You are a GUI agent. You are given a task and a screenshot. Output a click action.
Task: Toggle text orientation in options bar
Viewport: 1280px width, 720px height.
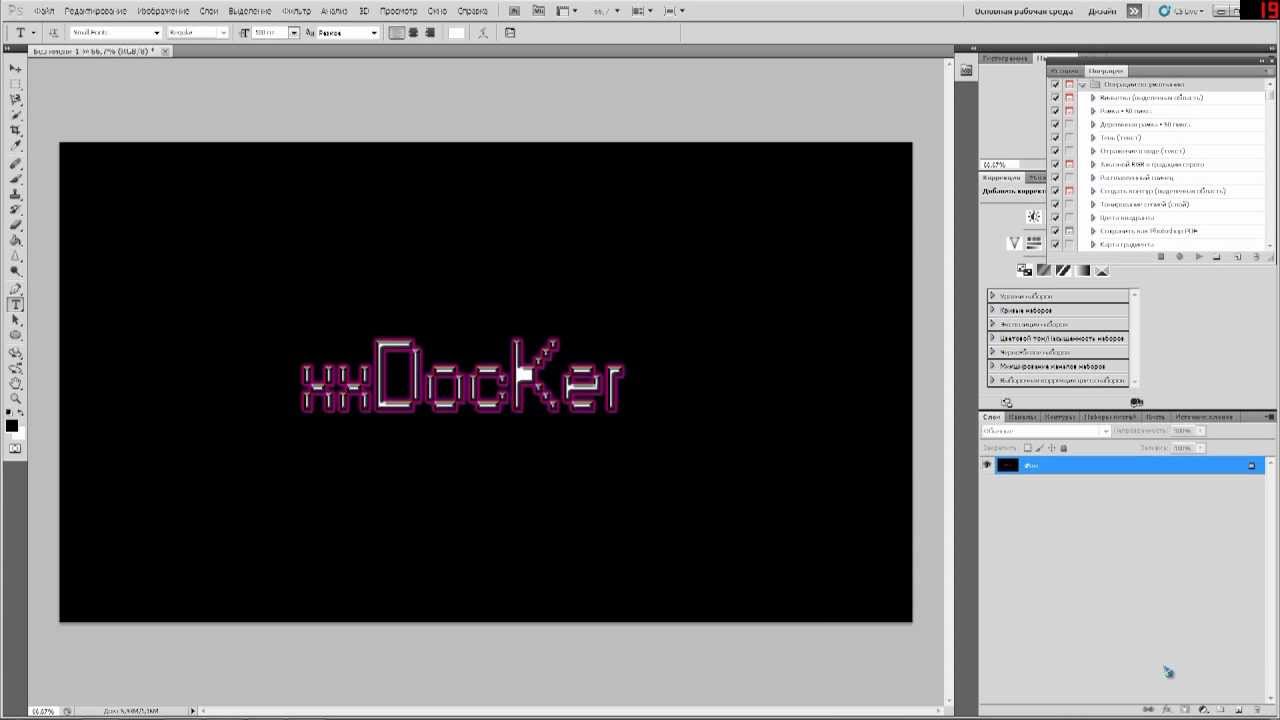pyautogui.click(x=53, y=33)
